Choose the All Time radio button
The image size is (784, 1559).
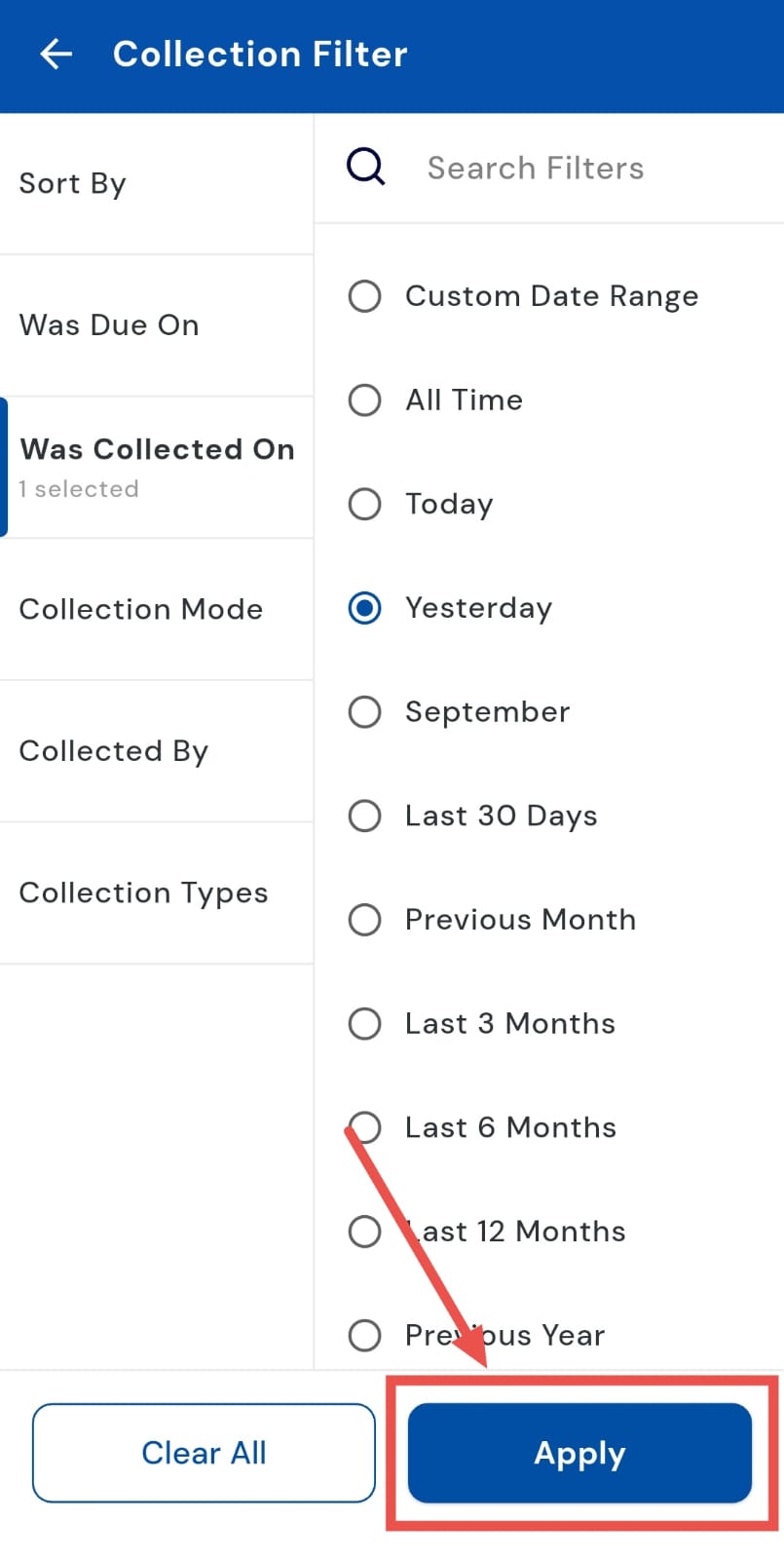[x=365, y=400]
